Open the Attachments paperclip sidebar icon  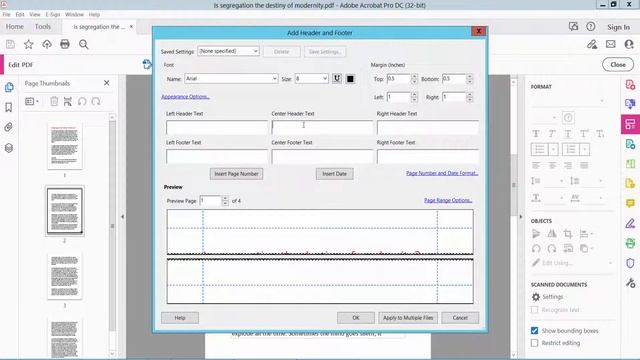(9, 127)
